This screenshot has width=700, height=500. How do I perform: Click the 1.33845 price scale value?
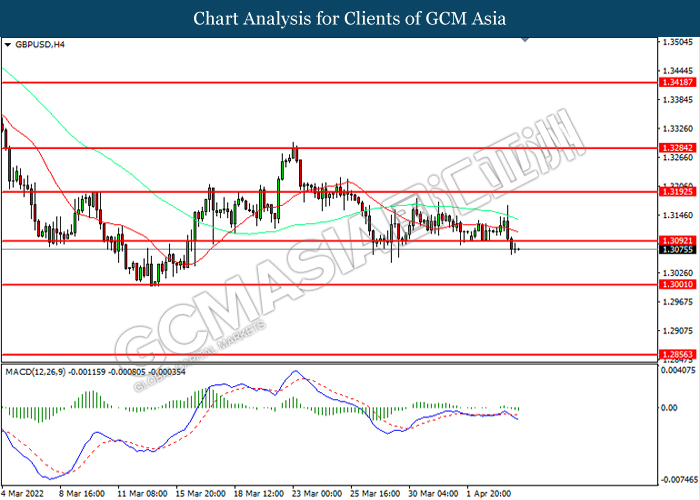tap(678, 100)
